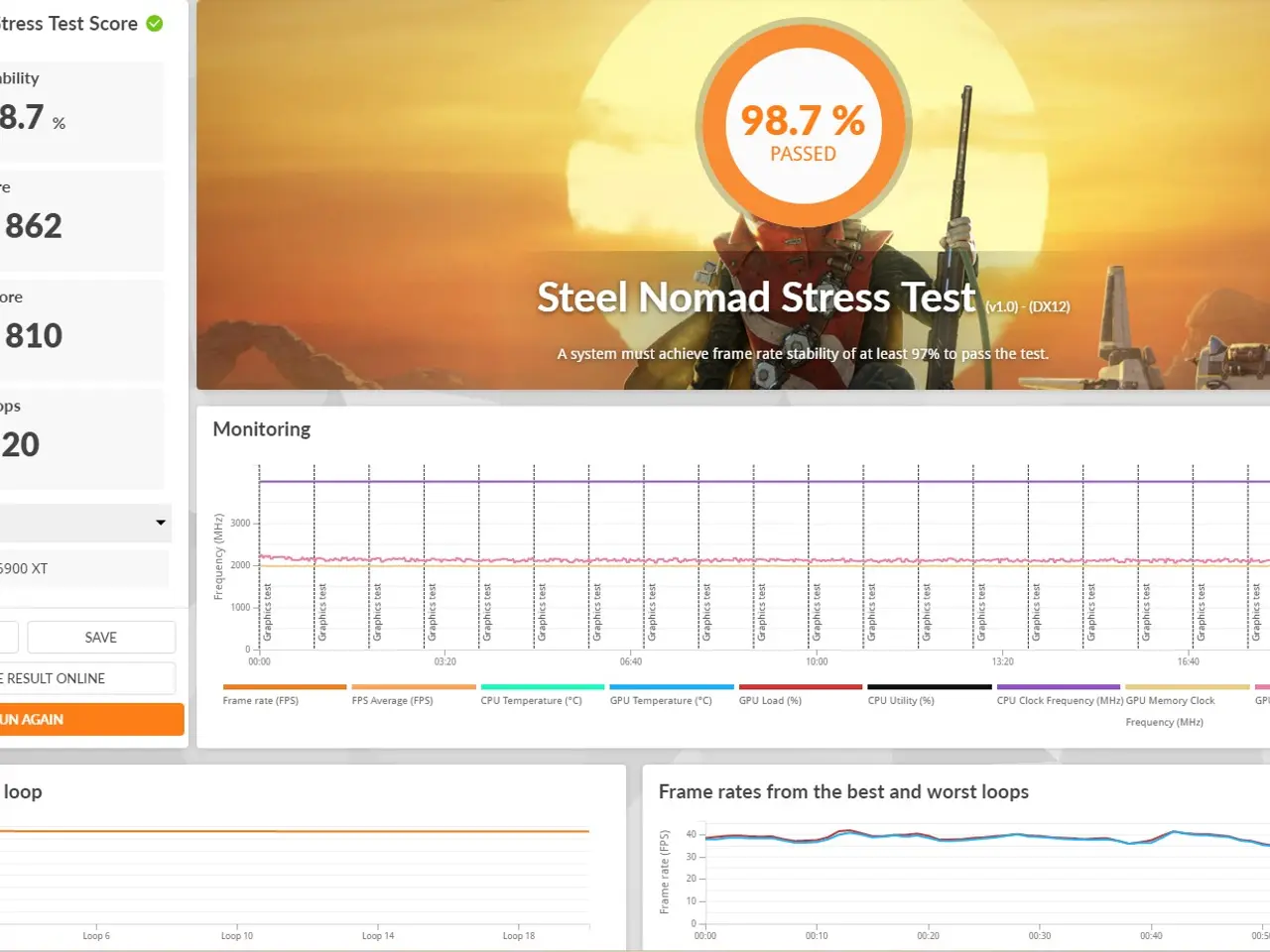Click the 'Frame rates from the best and worst loops' heading
This screenshot has width=1270, height=952.
coord(843,791)
